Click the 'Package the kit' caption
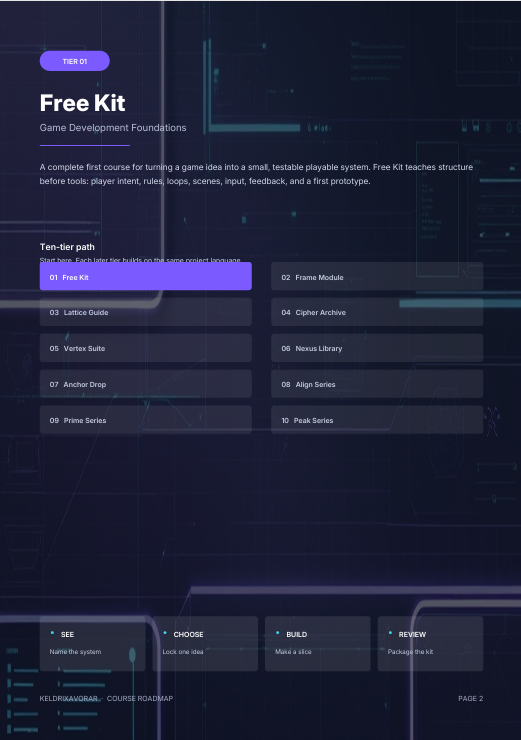The width and height of the screenshot is (521, 740). [x=410, y=652]
